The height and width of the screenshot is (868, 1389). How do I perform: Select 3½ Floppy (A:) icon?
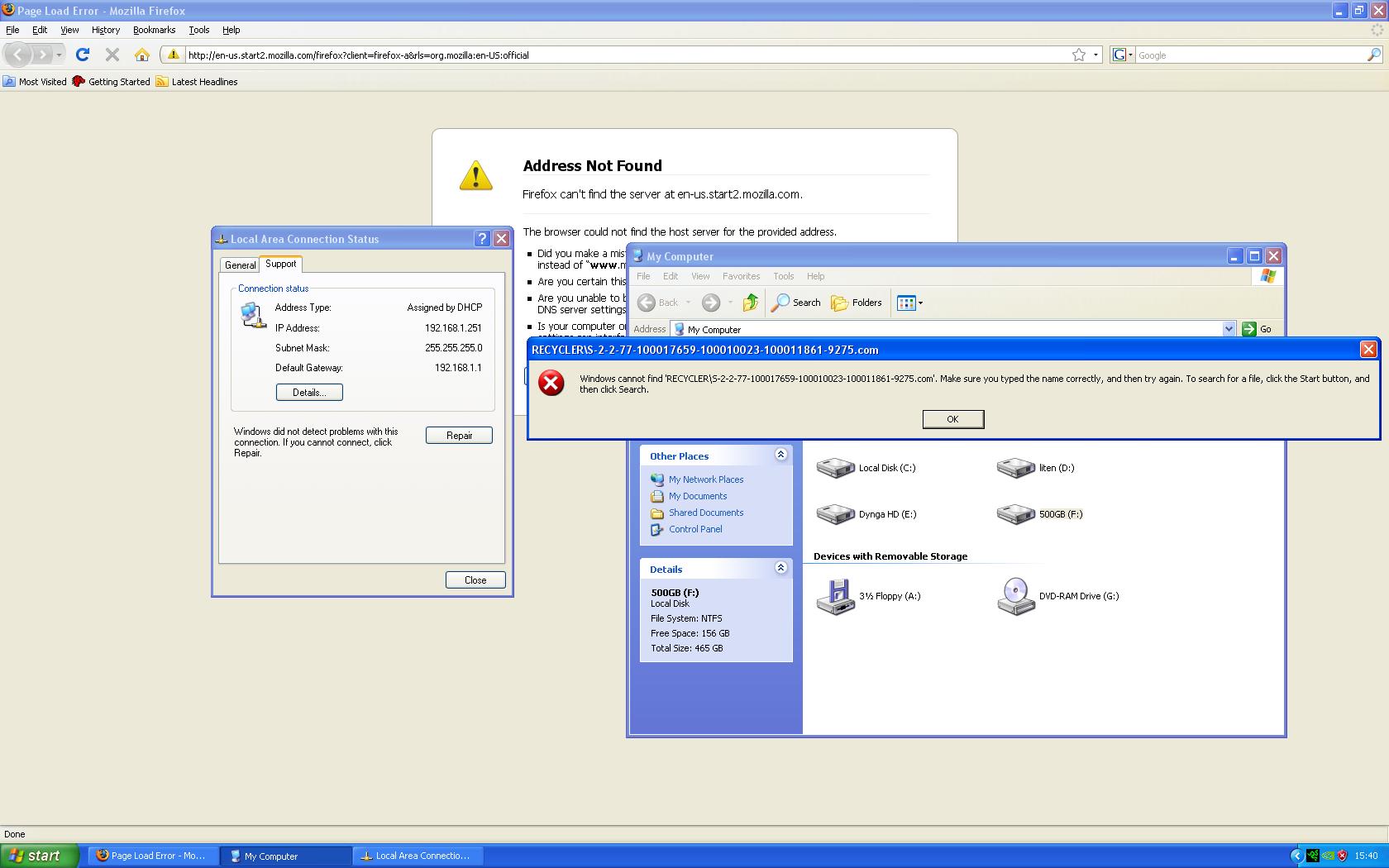(835, 596)
